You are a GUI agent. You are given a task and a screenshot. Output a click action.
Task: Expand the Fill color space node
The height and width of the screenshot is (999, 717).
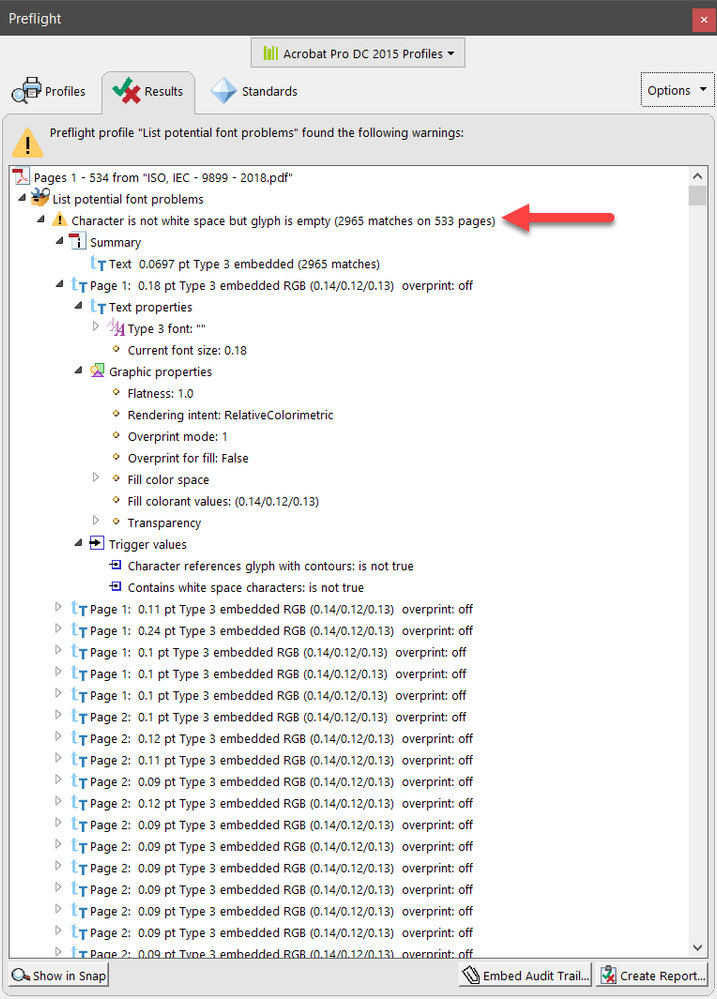point(96,477)
